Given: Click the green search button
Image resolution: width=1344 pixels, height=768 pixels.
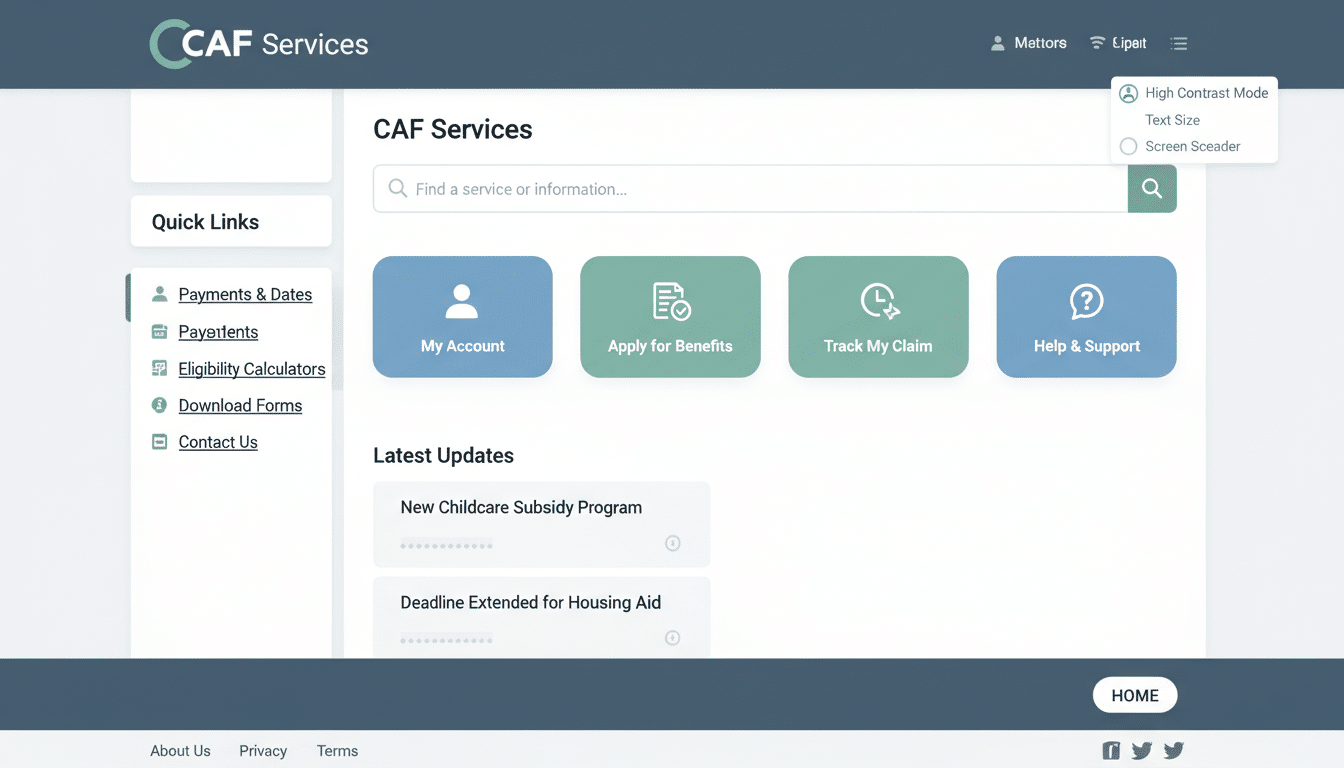Looking at the screenshot, I should click(1152, 189).
